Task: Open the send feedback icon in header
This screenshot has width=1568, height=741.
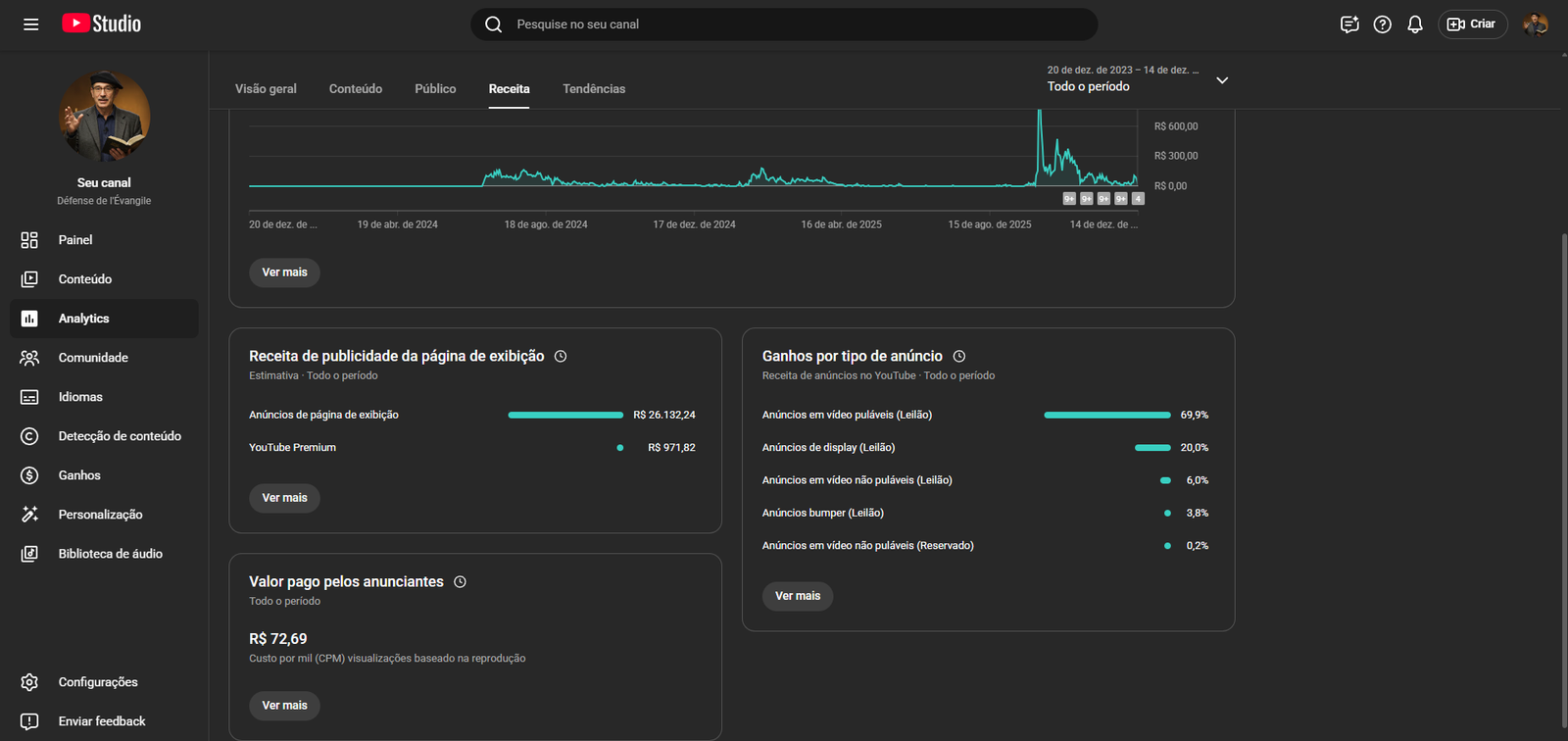Action: [x=1349, y=25]
